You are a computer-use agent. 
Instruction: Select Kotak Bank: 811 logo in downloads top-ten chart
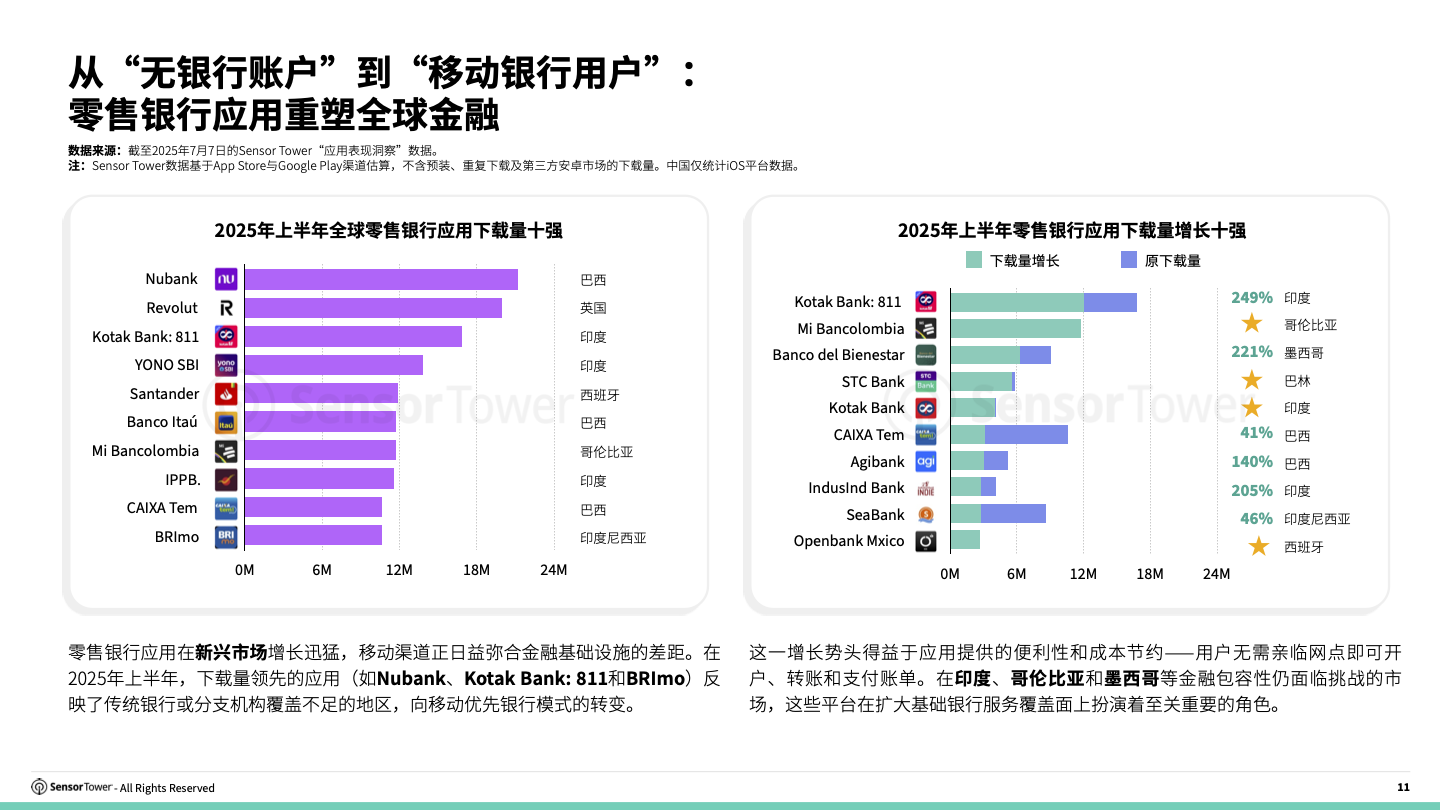pyautogui.click(x=226, y=337)
